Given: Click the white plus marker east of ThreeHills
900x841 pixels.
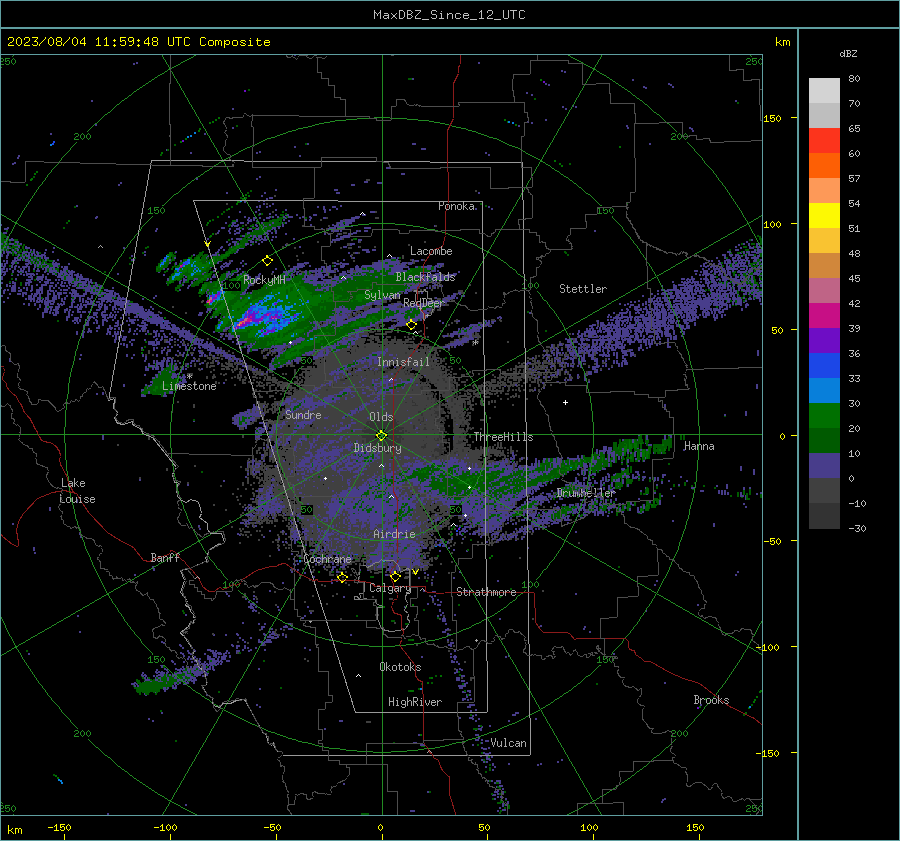Looking at the screenshot, I should pos(565,402).
